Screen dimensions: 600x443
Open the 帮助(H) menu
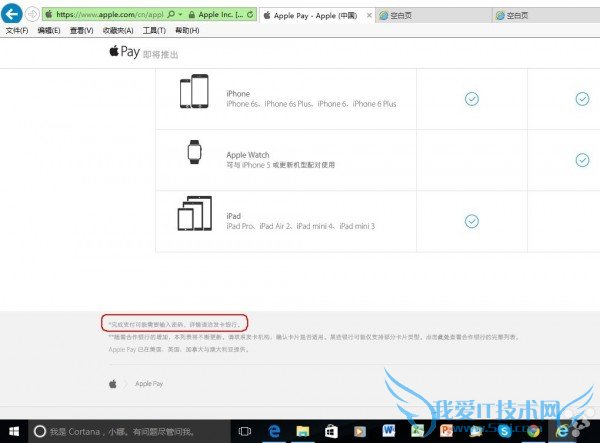(187, 31)
